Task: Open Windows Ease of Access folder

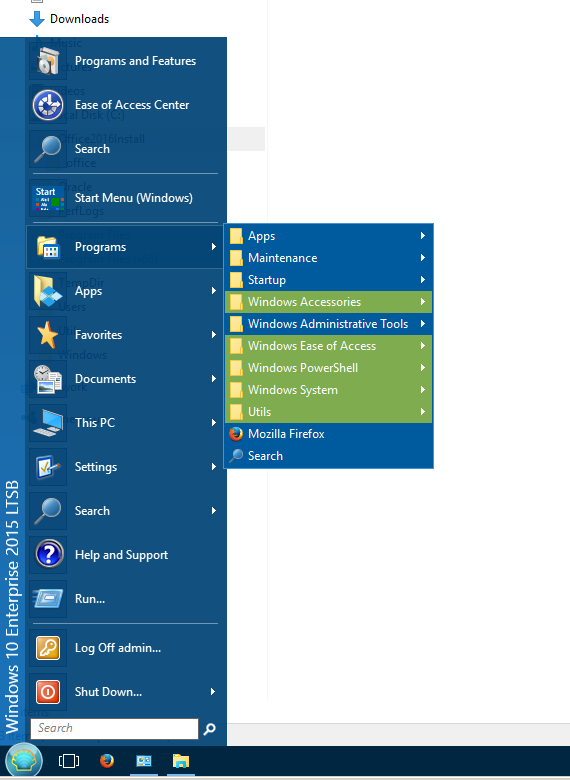Action: pyautogui.click(x=329, y=346)
